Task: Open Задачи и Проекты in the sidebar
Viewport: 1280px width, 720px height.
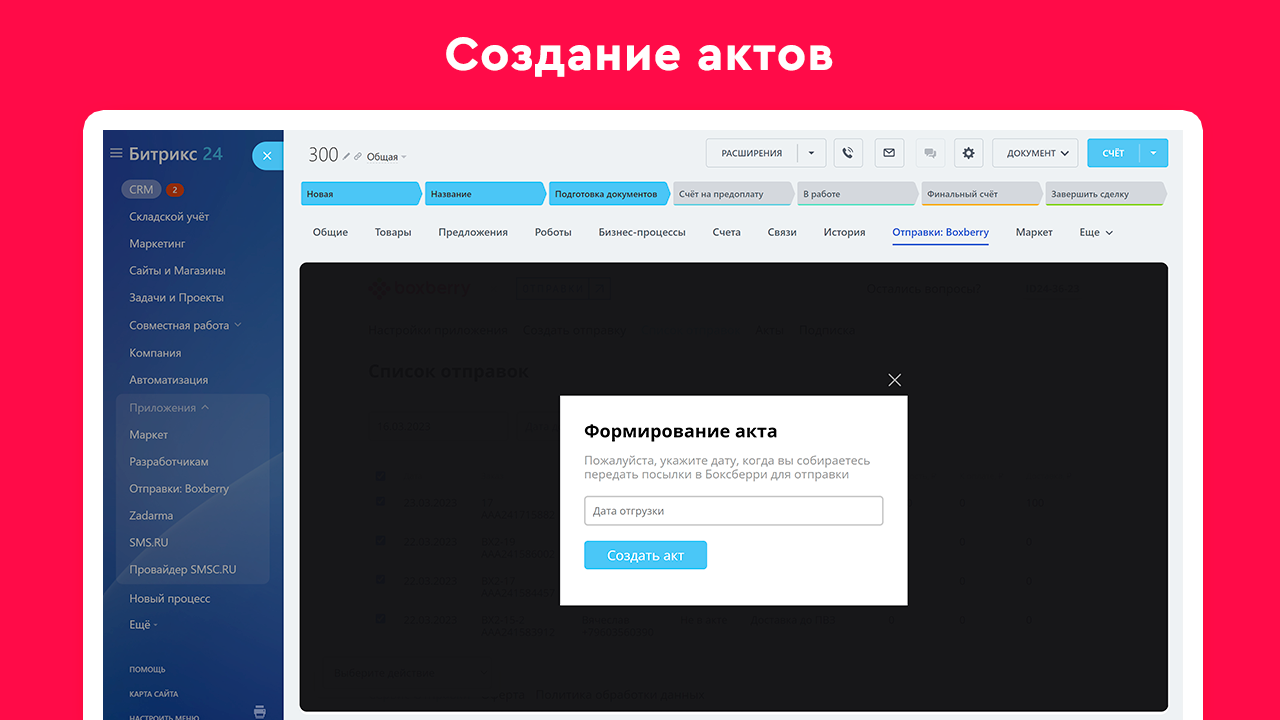Action: (x=176, y=298)
